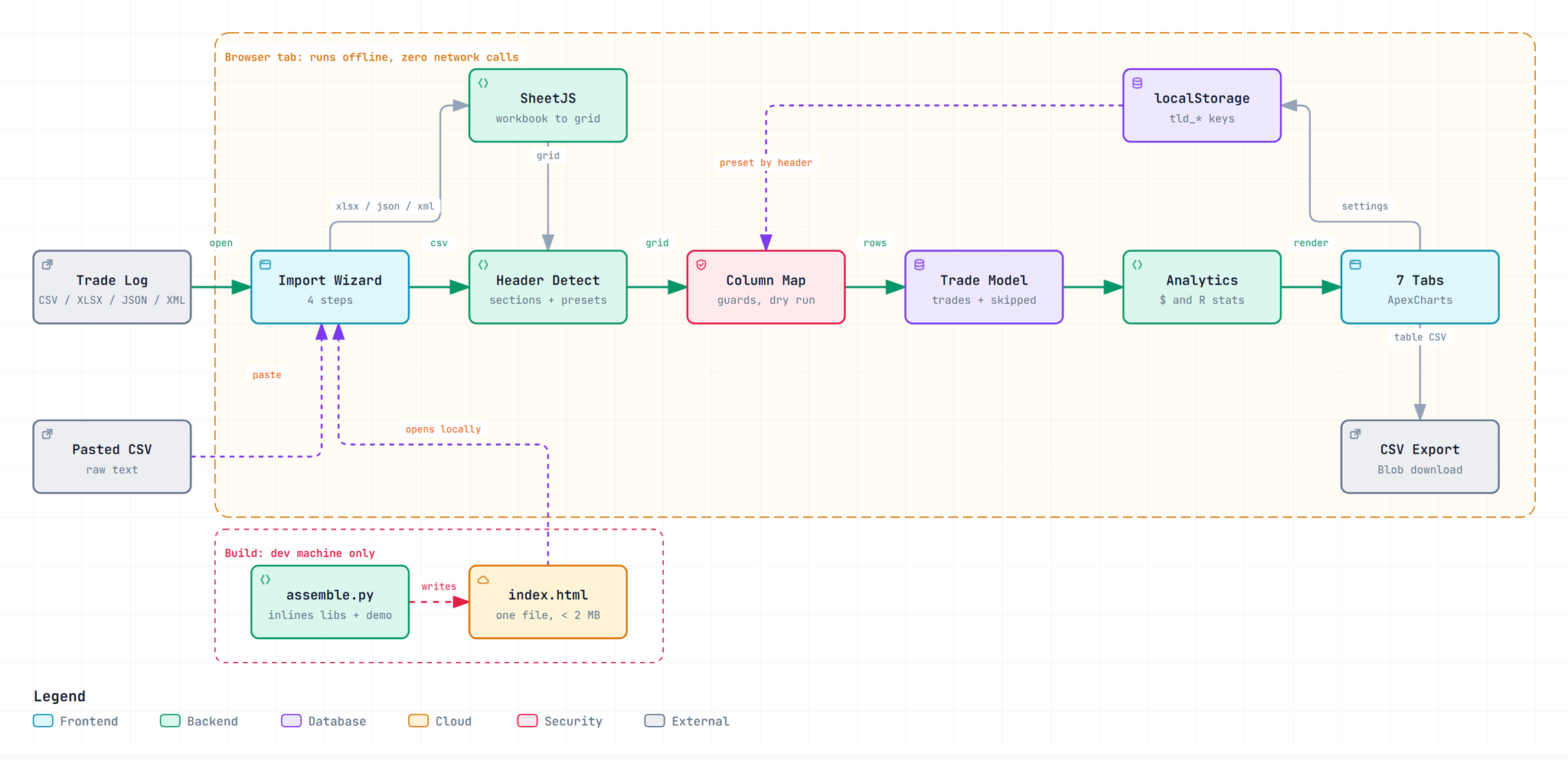Click the shield icon on Column Map node
Viewport: 1568px width, 760px height.
[x=701, y=265]
